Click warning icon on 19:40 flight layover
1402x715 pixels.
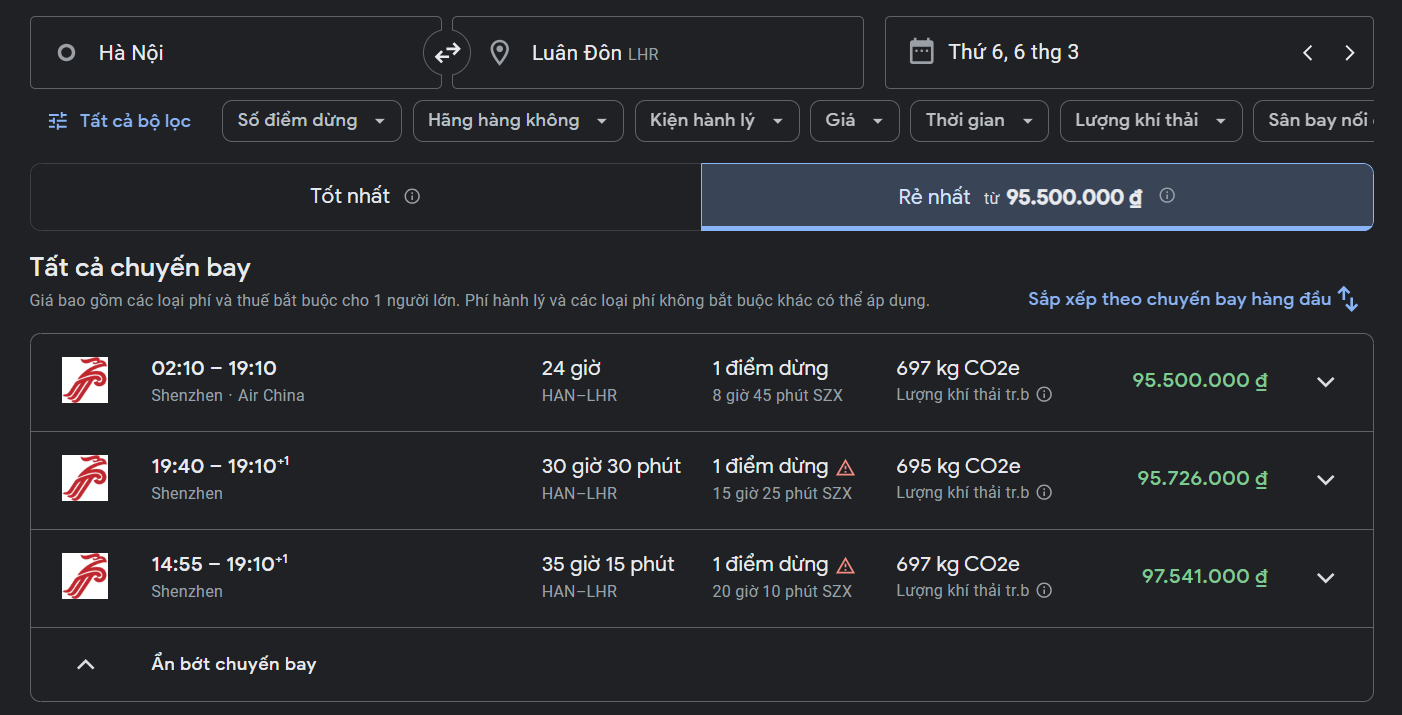point(845,467)
